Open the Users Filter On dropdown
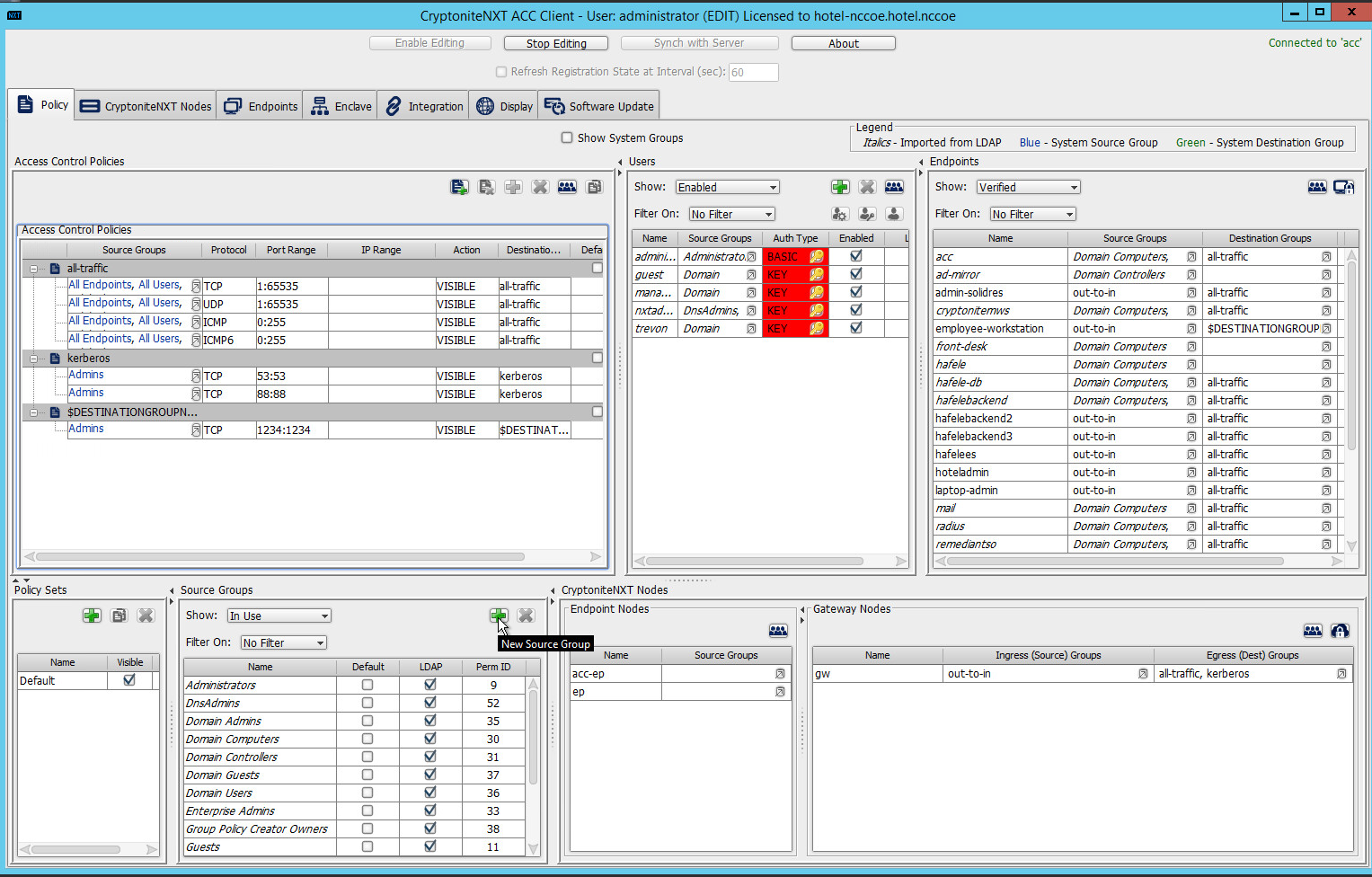The height and width of the screenshot is (877, 1372). coord(731,214)
